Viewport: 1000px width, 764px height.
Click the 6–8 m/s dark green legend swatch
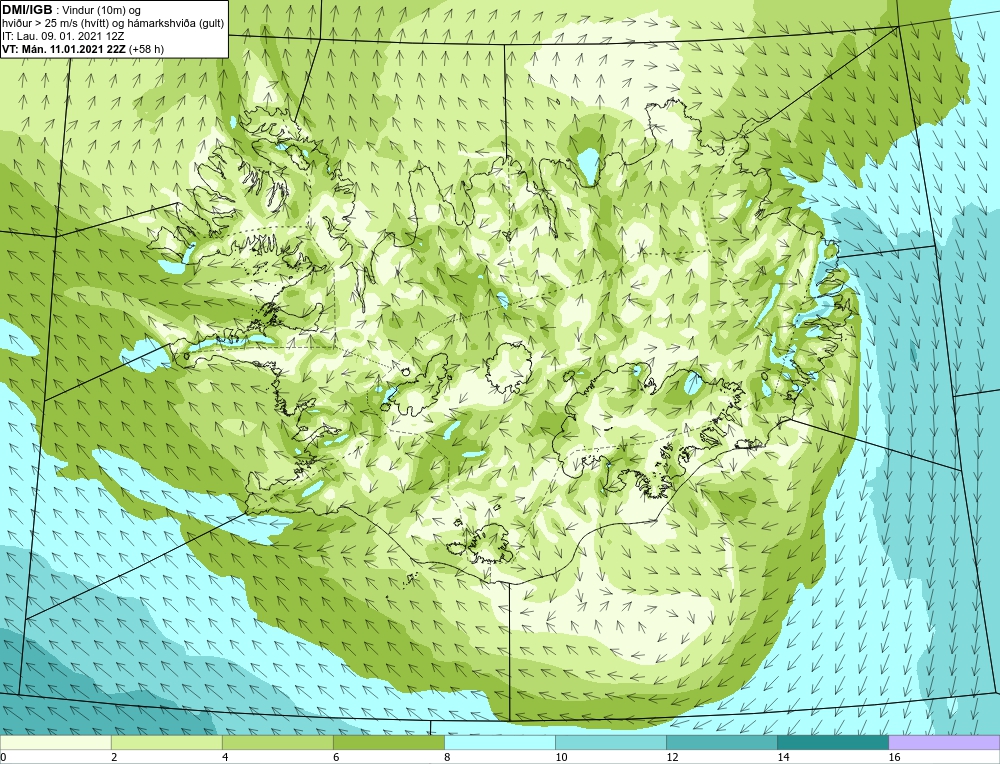pyautogui.click(x=389, y=743)
